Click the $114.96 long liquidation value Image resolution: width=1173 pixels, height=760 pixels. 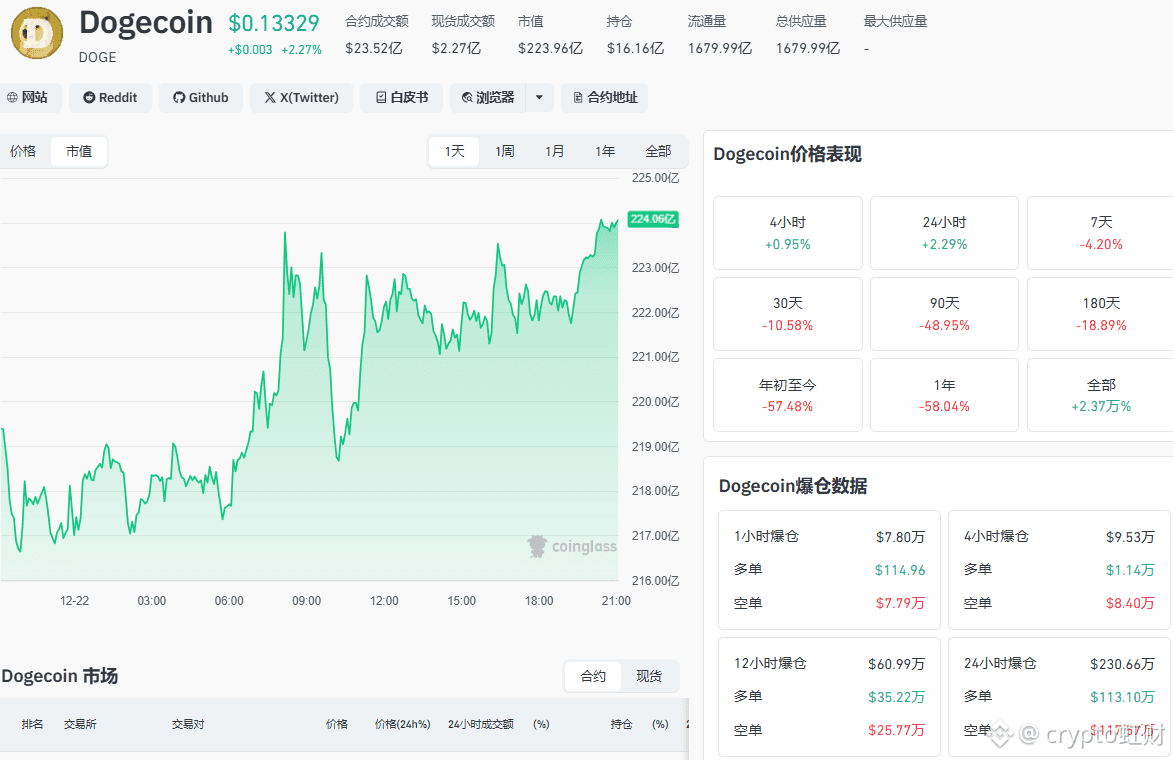coord(900,570)
